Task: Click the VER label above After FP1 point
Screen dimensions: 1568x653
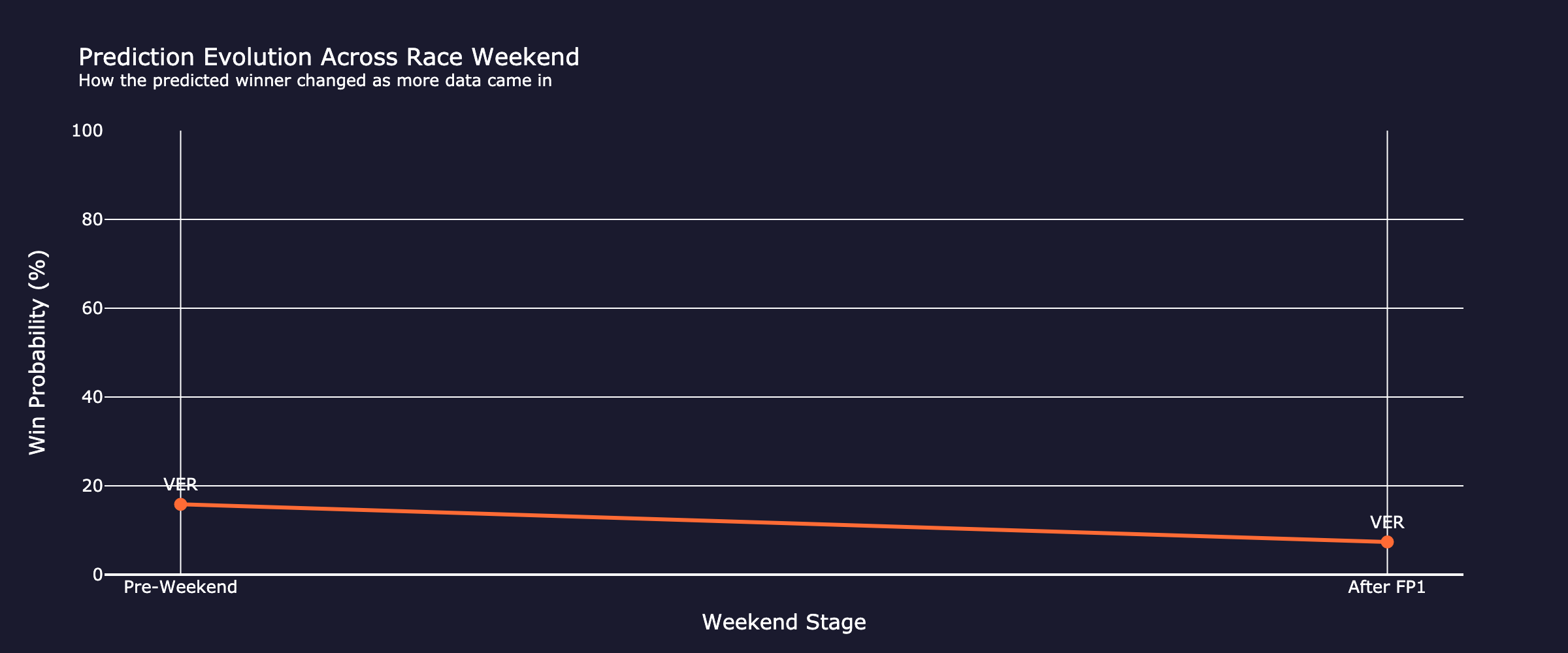Action: click(1387, 522)
